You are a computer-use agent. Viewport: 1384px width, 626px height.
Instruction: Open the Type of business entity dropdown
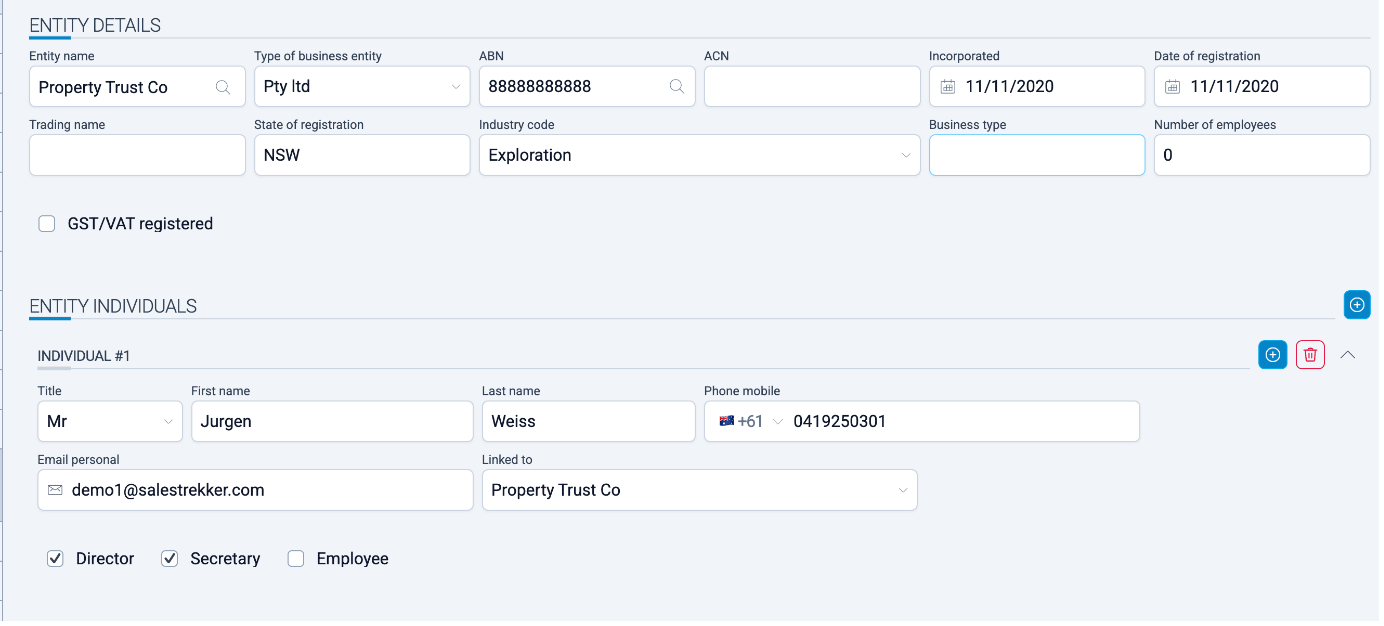click(x=361, y=87)
